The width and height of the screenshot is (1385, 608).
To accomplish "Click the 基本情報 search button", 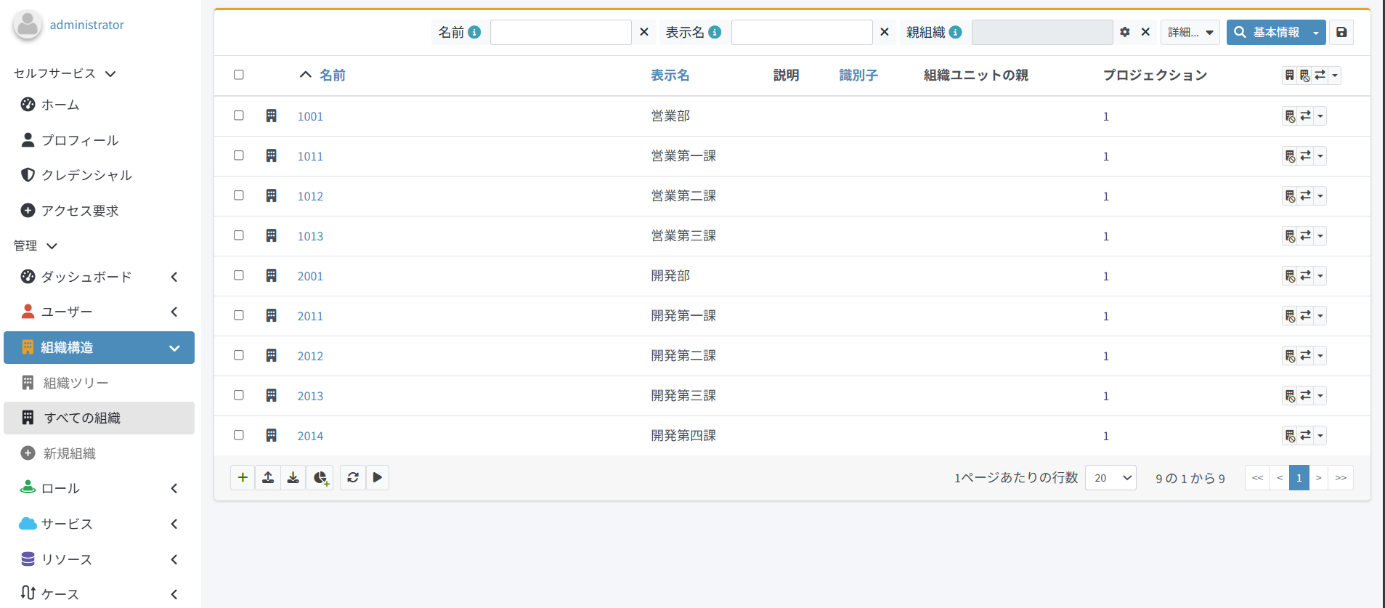I will [x=1267, y=33].
